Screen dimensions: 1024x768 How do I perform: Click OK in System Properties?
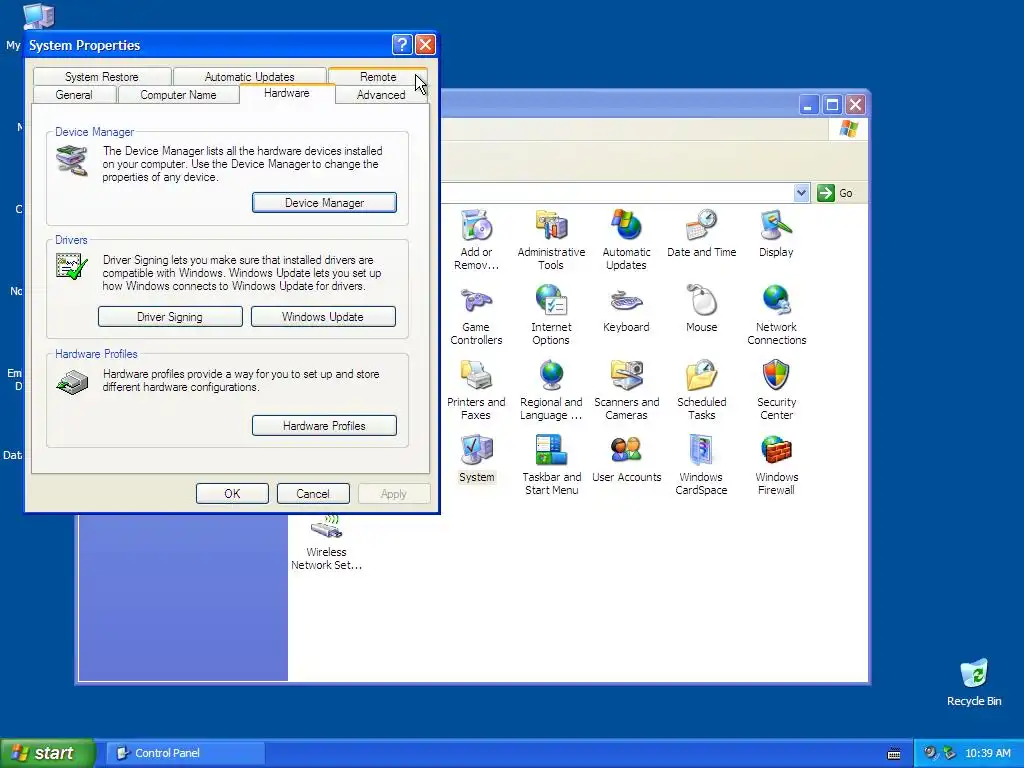[232, 494]
